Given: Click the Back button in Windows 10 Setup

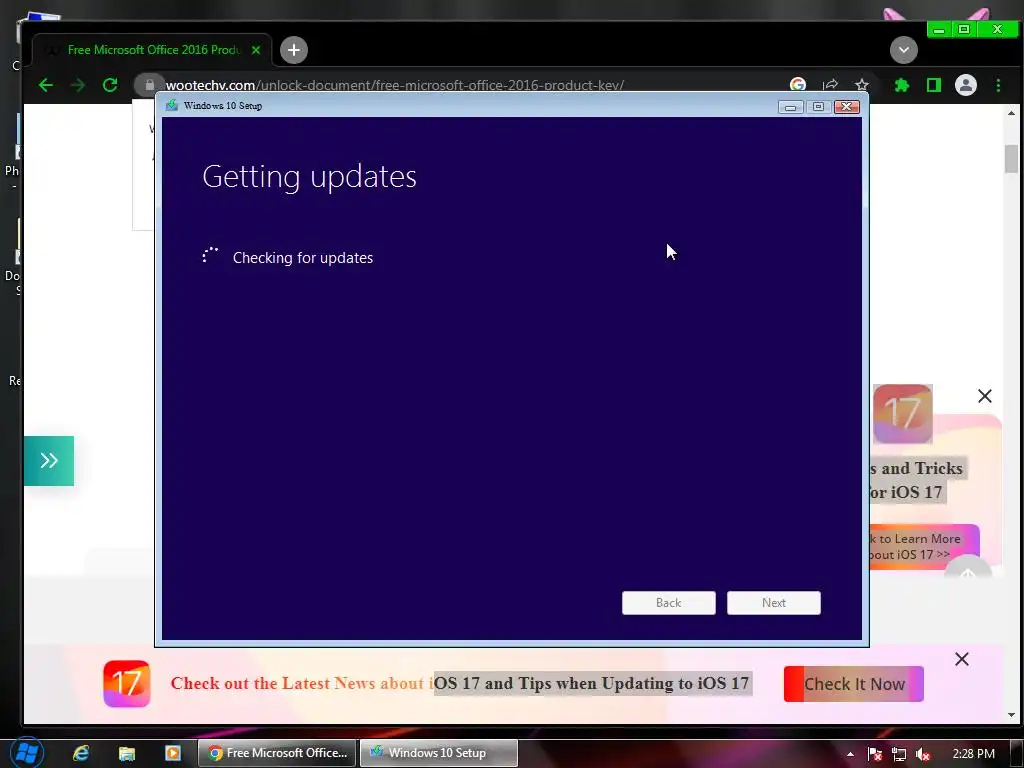Looking at the screenshot, I should (668, 603).
